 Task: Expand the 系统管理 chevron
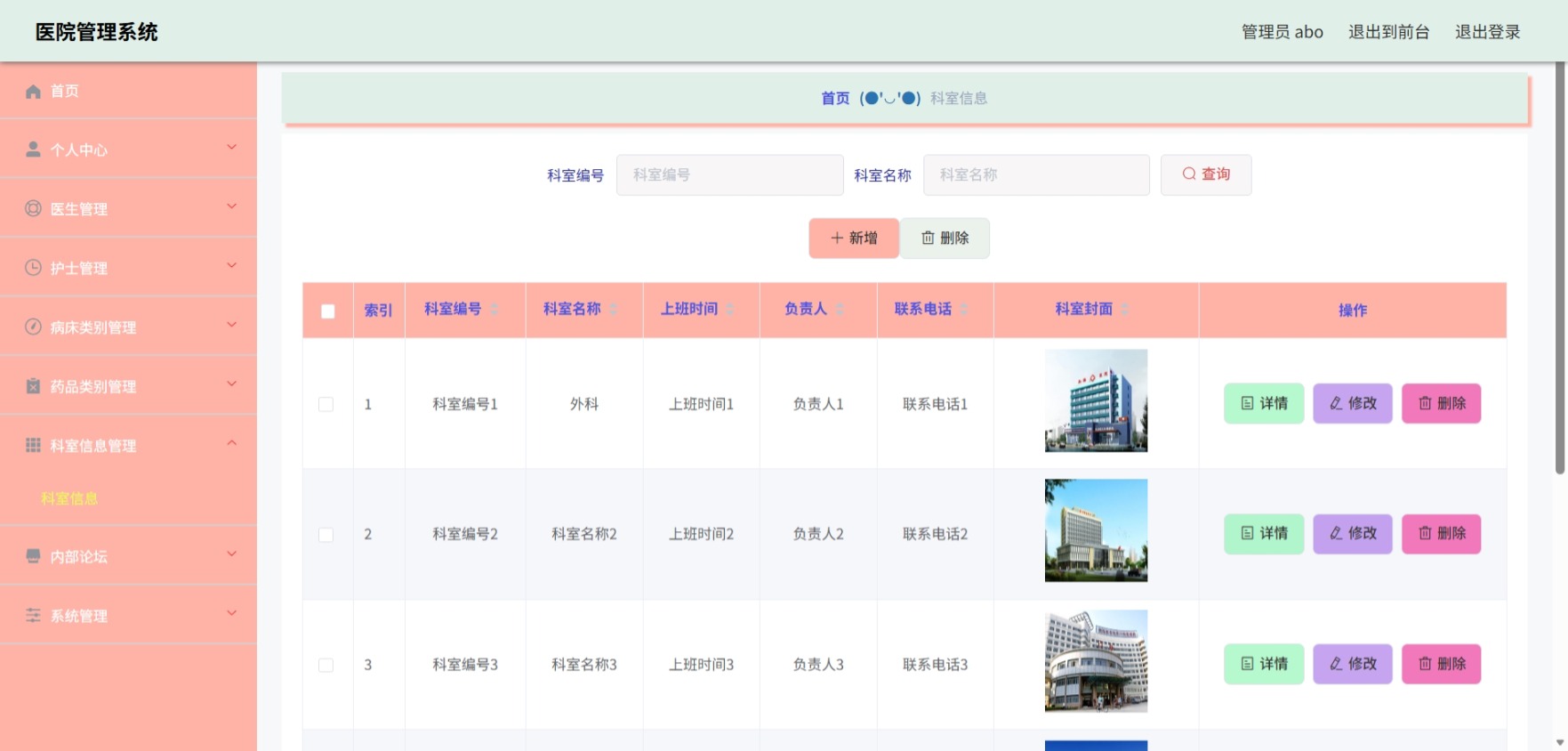point(231,613)
